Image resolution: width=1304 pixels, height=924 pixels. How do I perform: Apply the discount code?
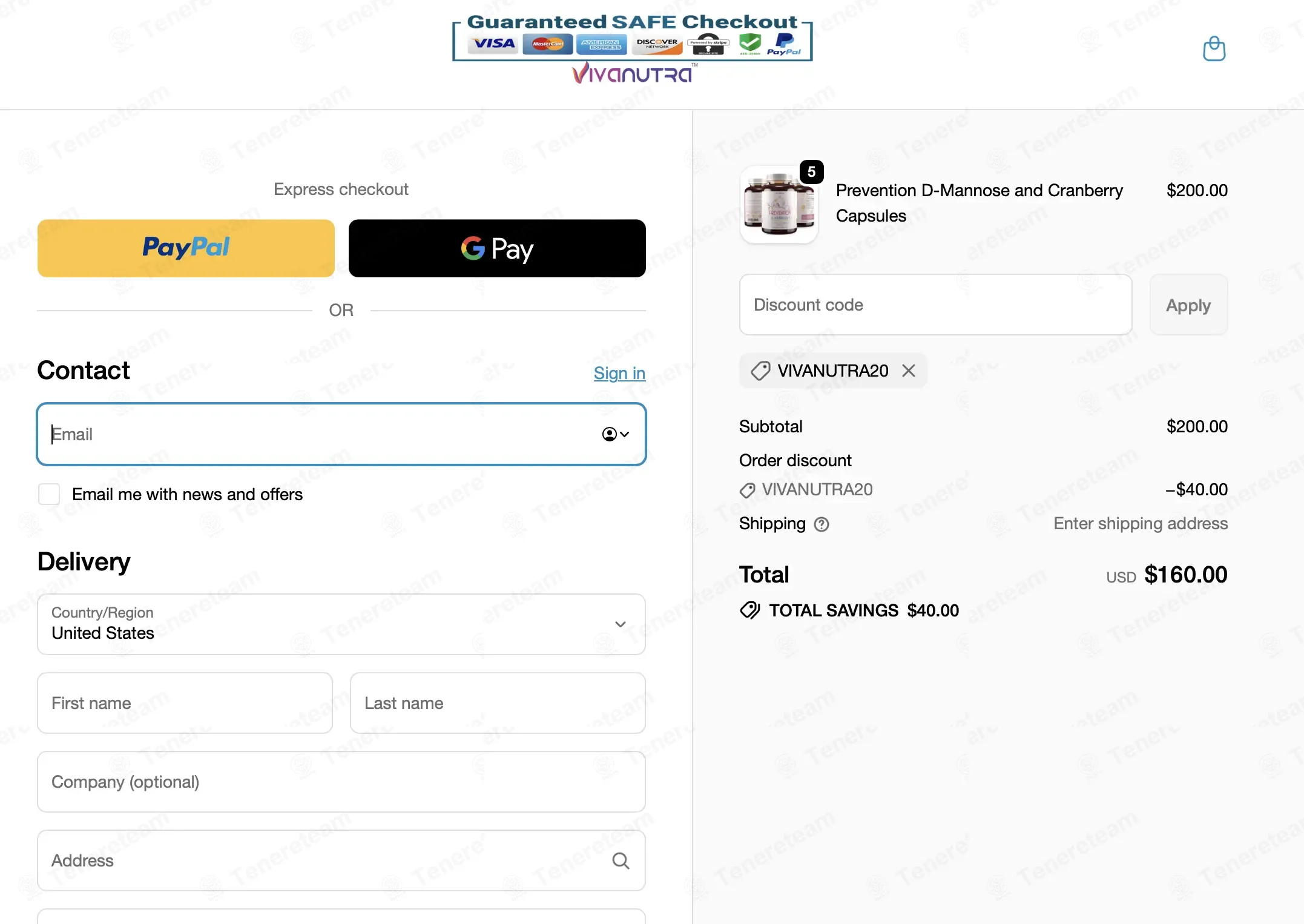pyautogui.click(x=1188, y=305)
